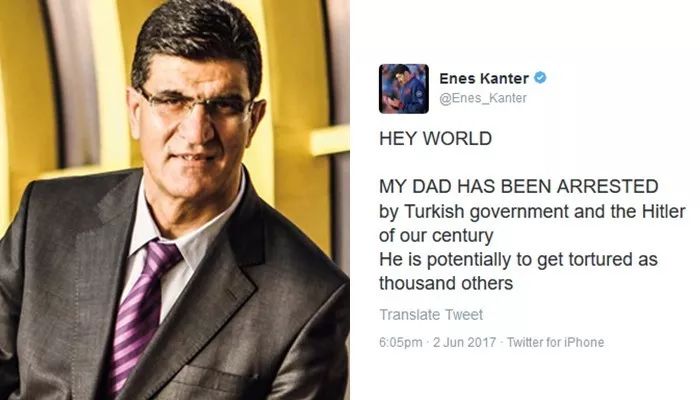The height and width of the screenshot is (400, 700).
Task: Open the Enes Kanter profile avatar
Action: [404, 89]
